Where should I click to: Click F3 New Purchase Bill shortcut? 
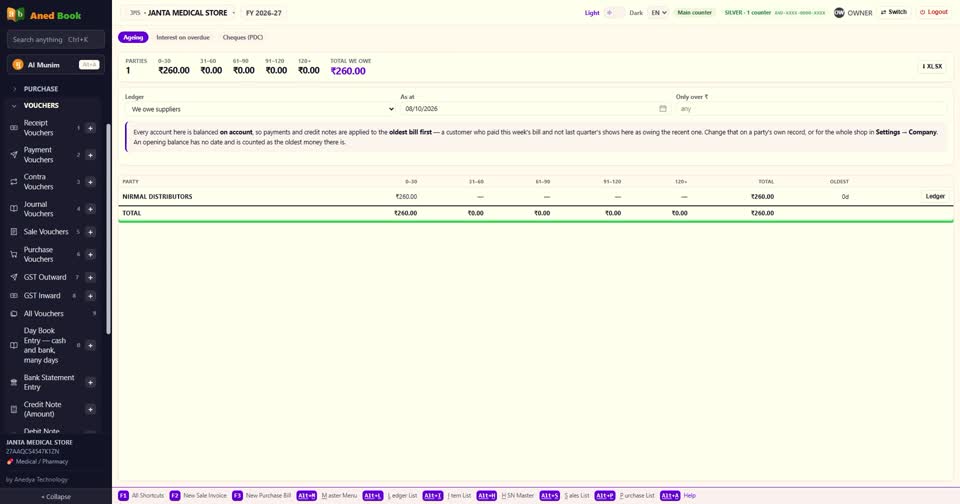point(262,495)
